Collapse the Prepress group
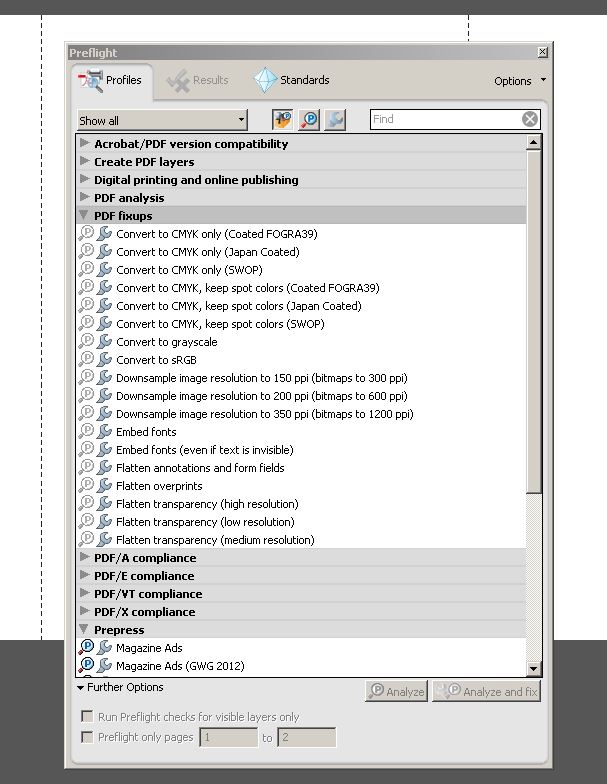The image size is (607, 784). point(84,629)
